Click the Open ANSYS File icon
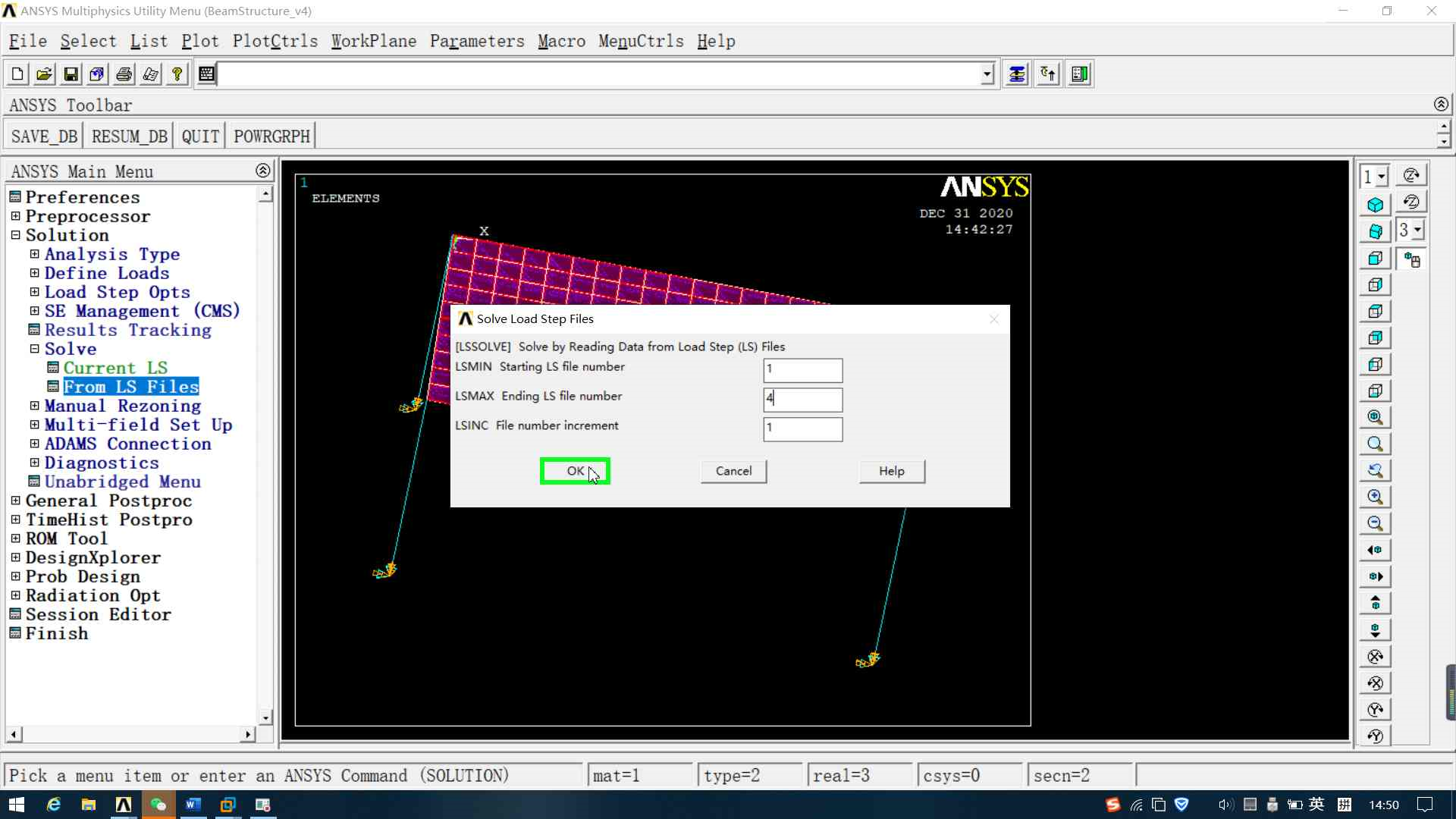 point(44,74)
